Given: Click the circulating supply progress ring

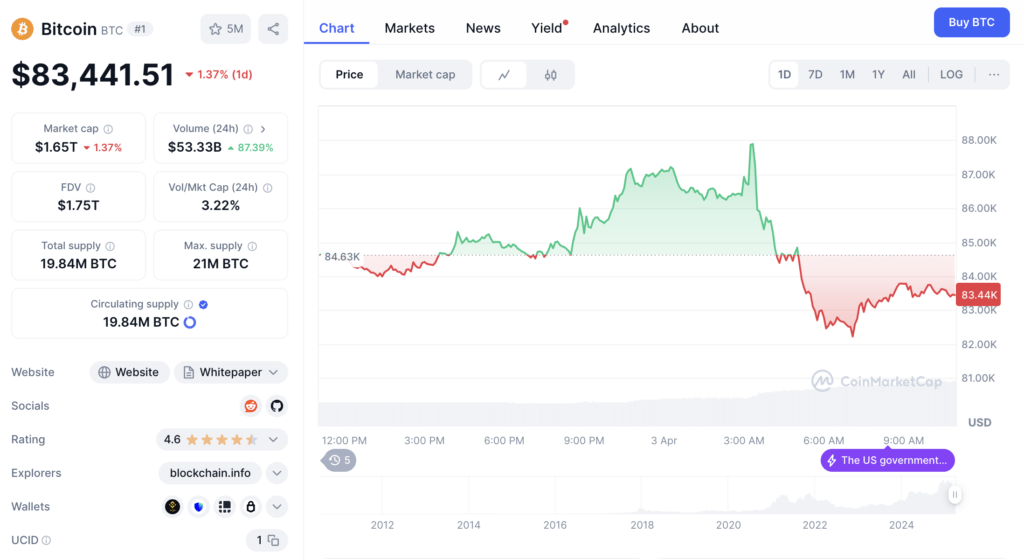Looking at the screenshot, I should click(x=190, y=322).
